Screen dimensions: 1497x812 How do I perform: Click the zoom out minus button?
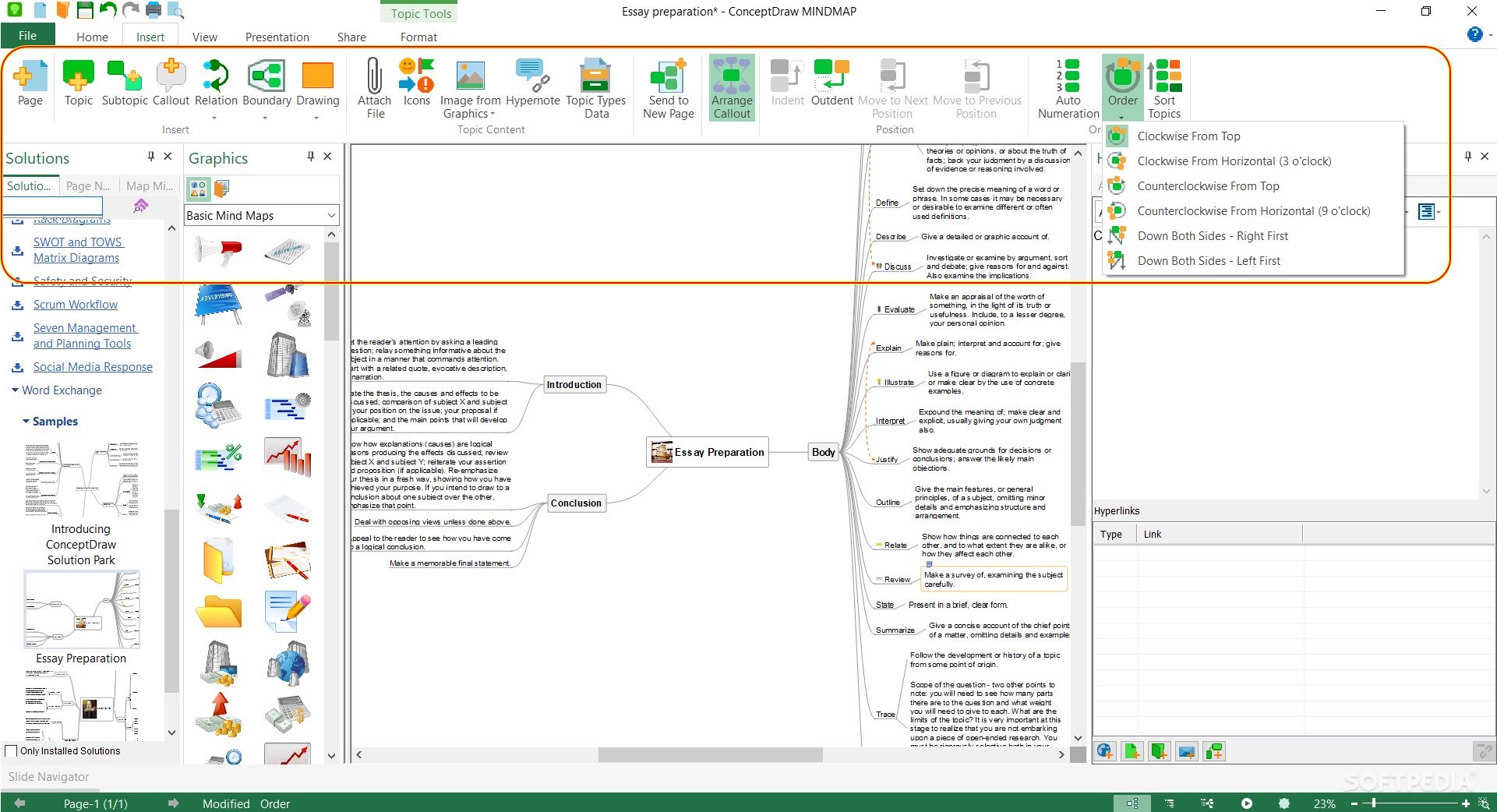[1354, 803]
